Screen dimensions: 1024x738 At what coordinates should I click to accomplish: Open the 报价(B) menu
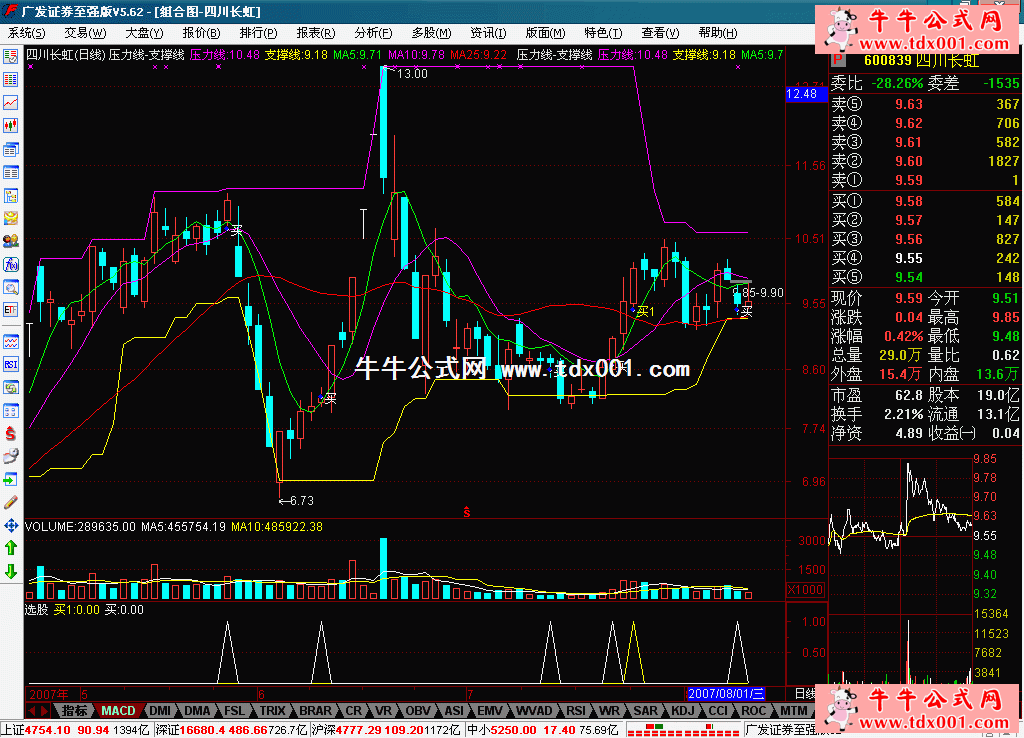point(201,33)
